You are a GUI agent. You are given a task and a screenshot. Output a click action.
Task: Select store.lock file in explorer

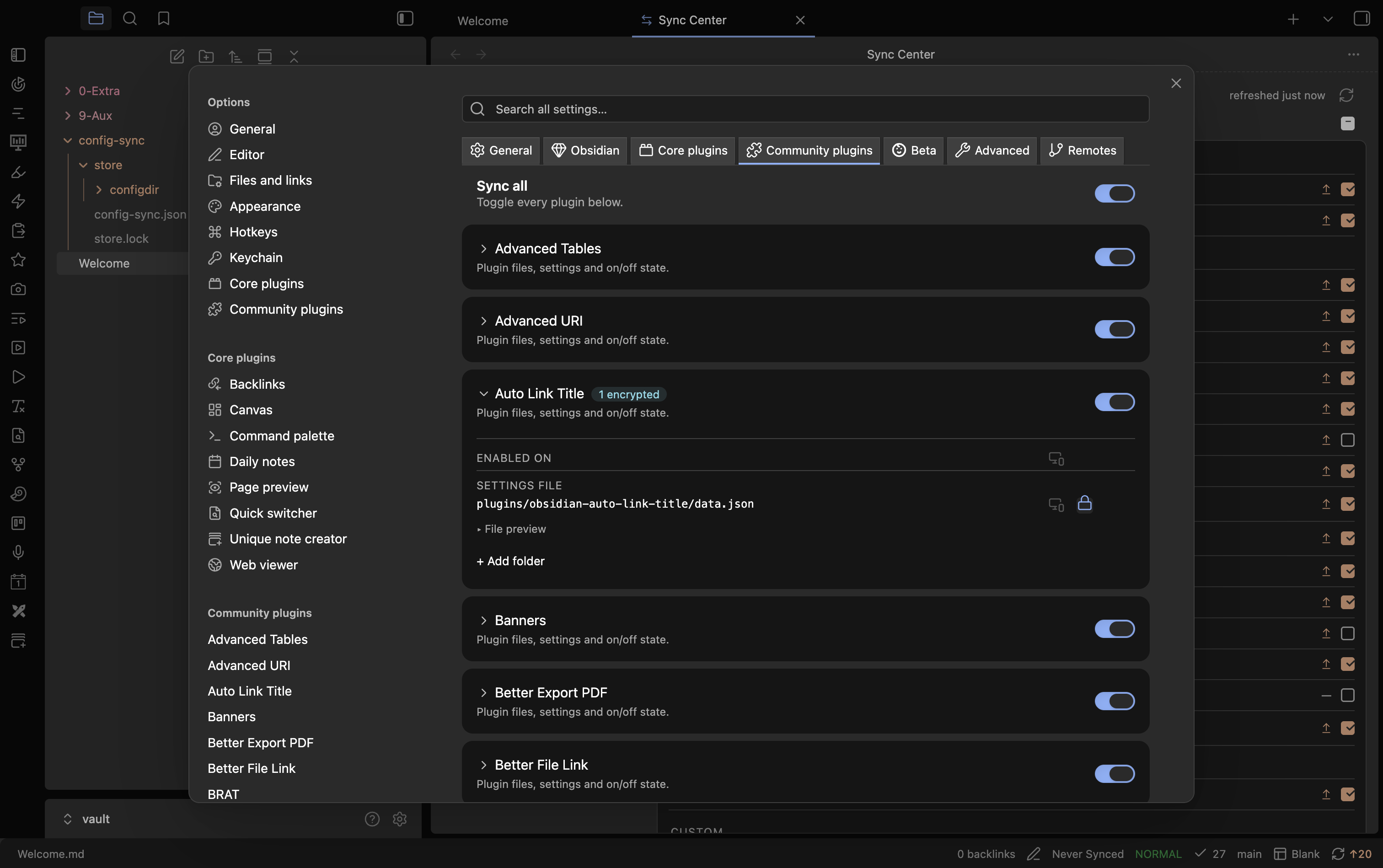[121, 239]
